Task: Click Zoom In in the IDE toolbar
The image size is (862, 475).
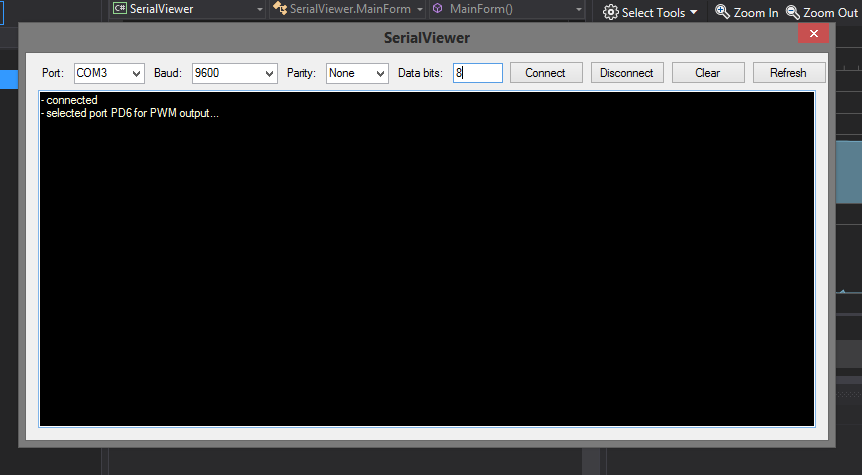Action: click(746, 12)
